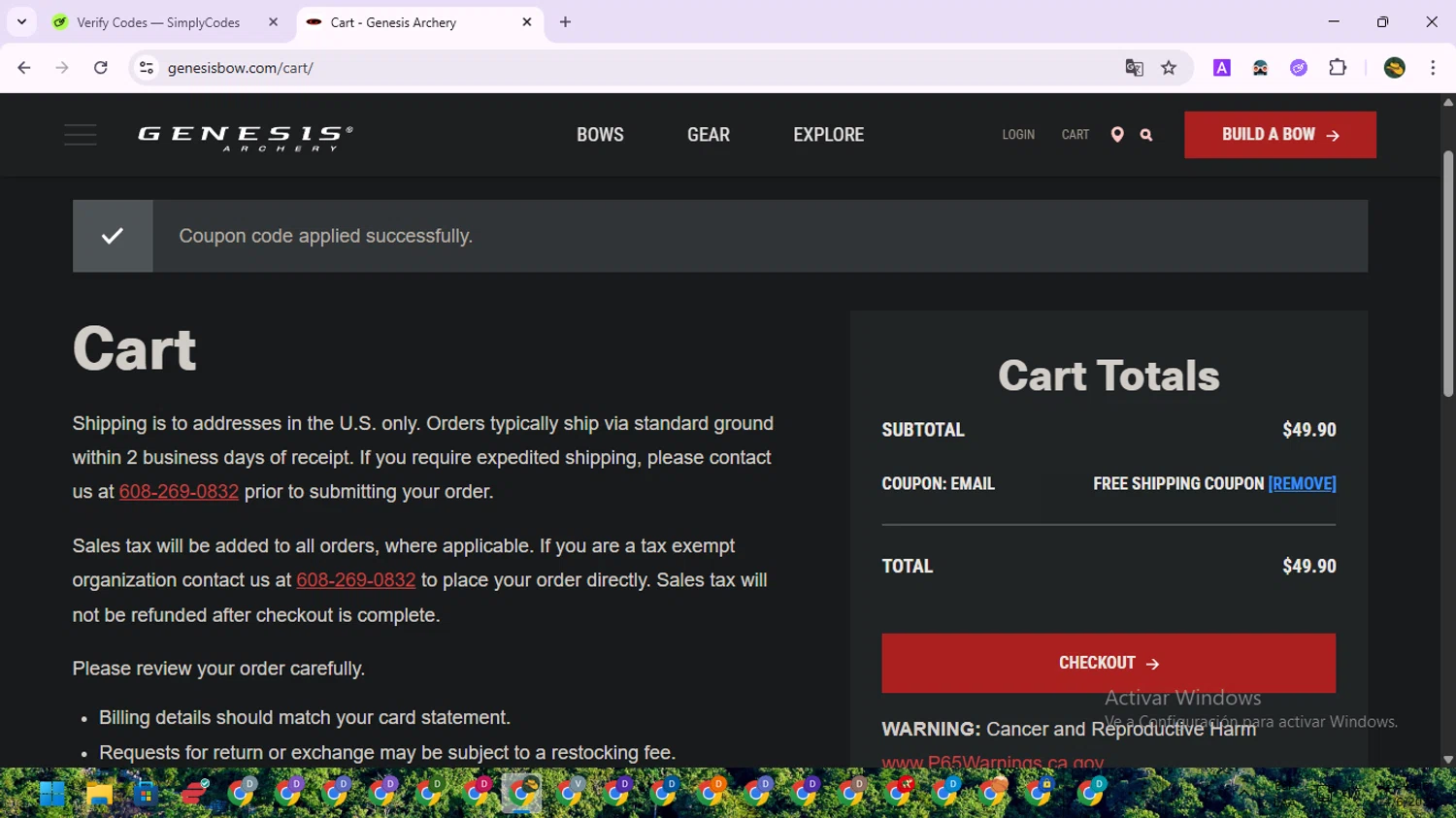Click the LOGIN link in the header
Screen dimensions: 1456x818
click(x=1018, y=135)
